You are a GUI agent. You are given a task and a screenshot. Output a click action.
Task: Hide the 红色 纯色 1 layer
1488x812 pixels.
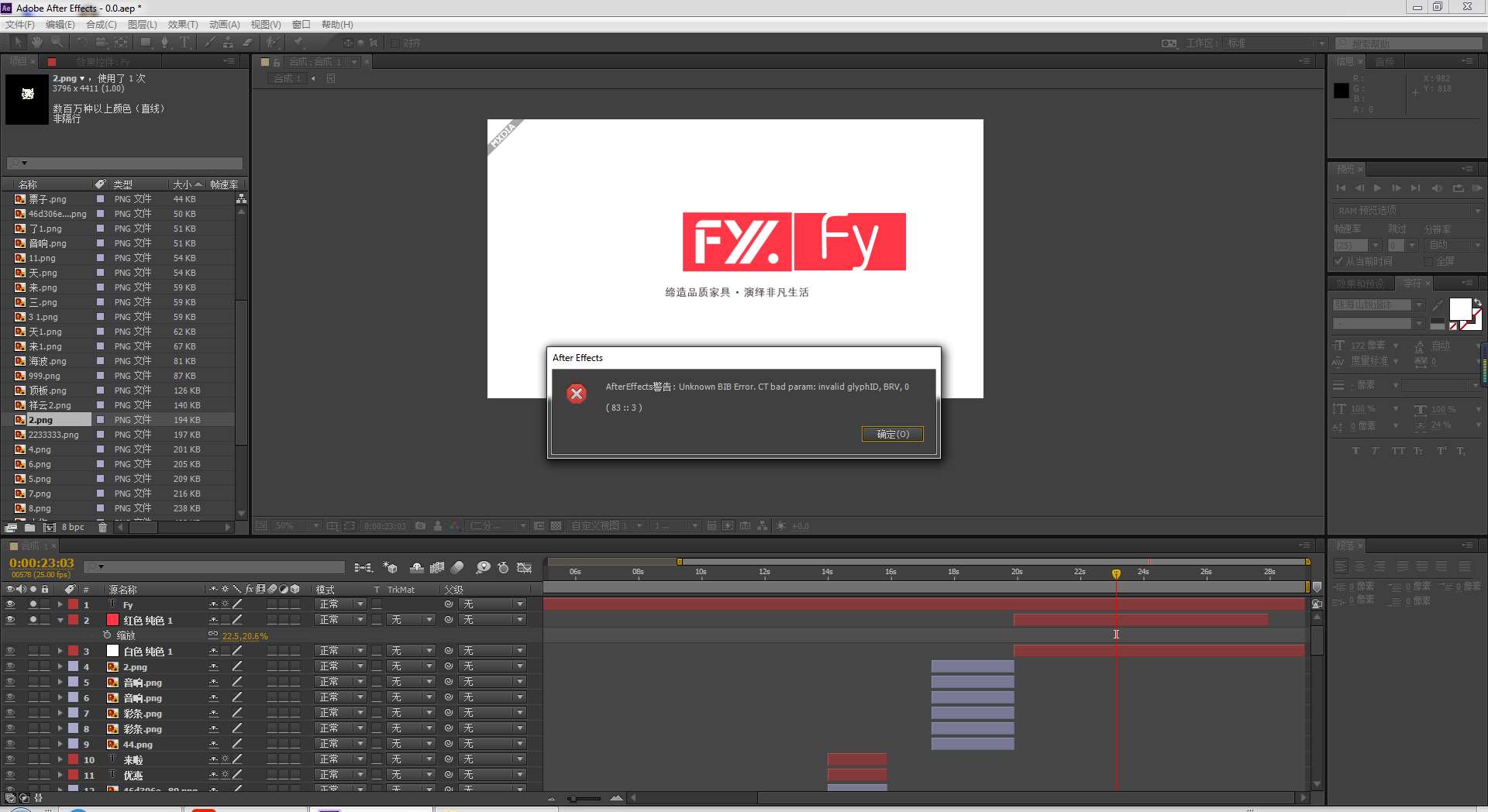click(x=10, y=620)
